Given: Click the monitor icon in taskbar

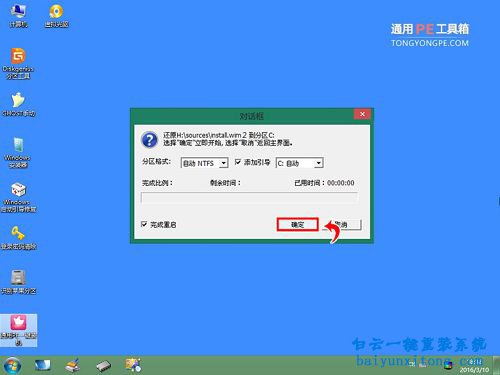Looking at the screenshot, I should coord(43,365).
